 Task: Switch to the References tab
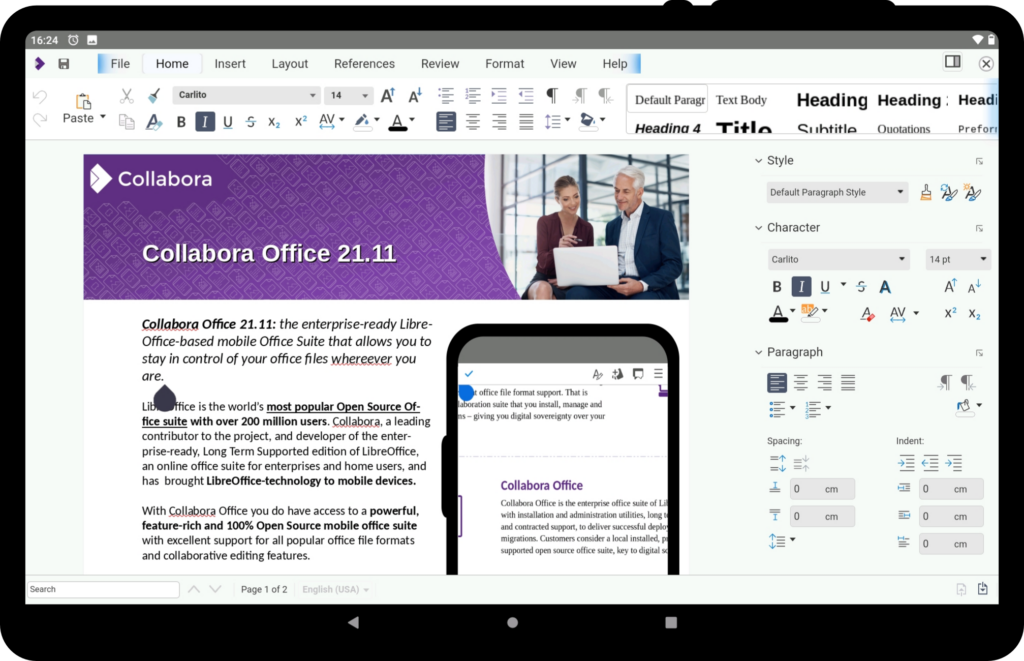(x=364, y=64)
